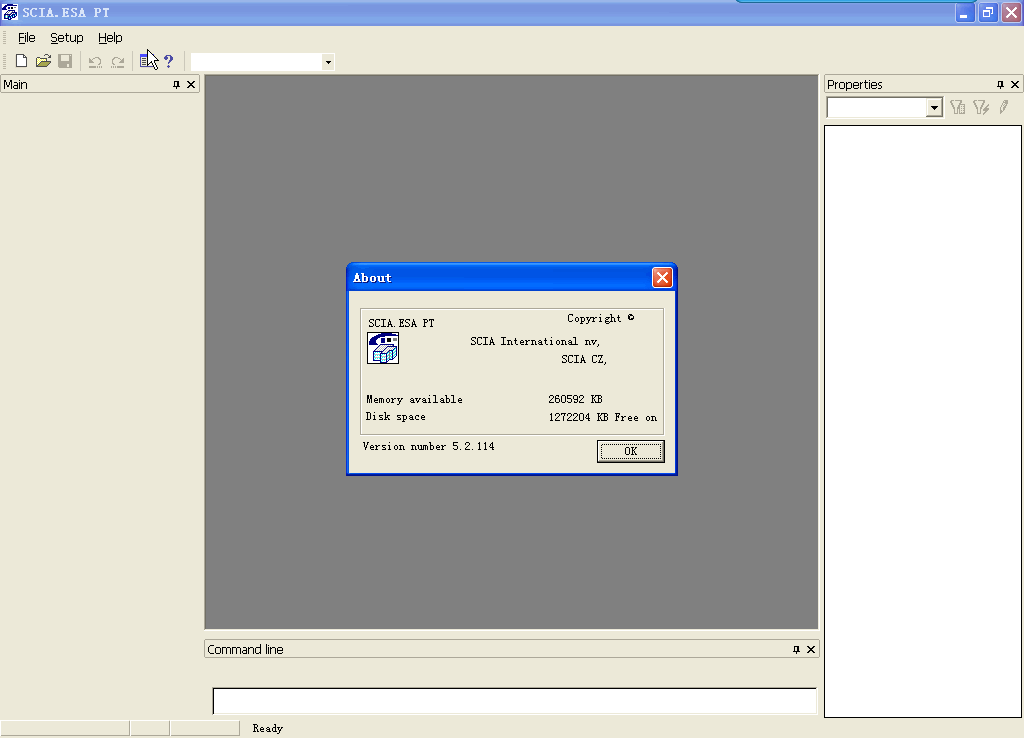Click the 'Ready' status bar text
The height and width of the screenshot is (738, 1024).
[x=268, y=728]
